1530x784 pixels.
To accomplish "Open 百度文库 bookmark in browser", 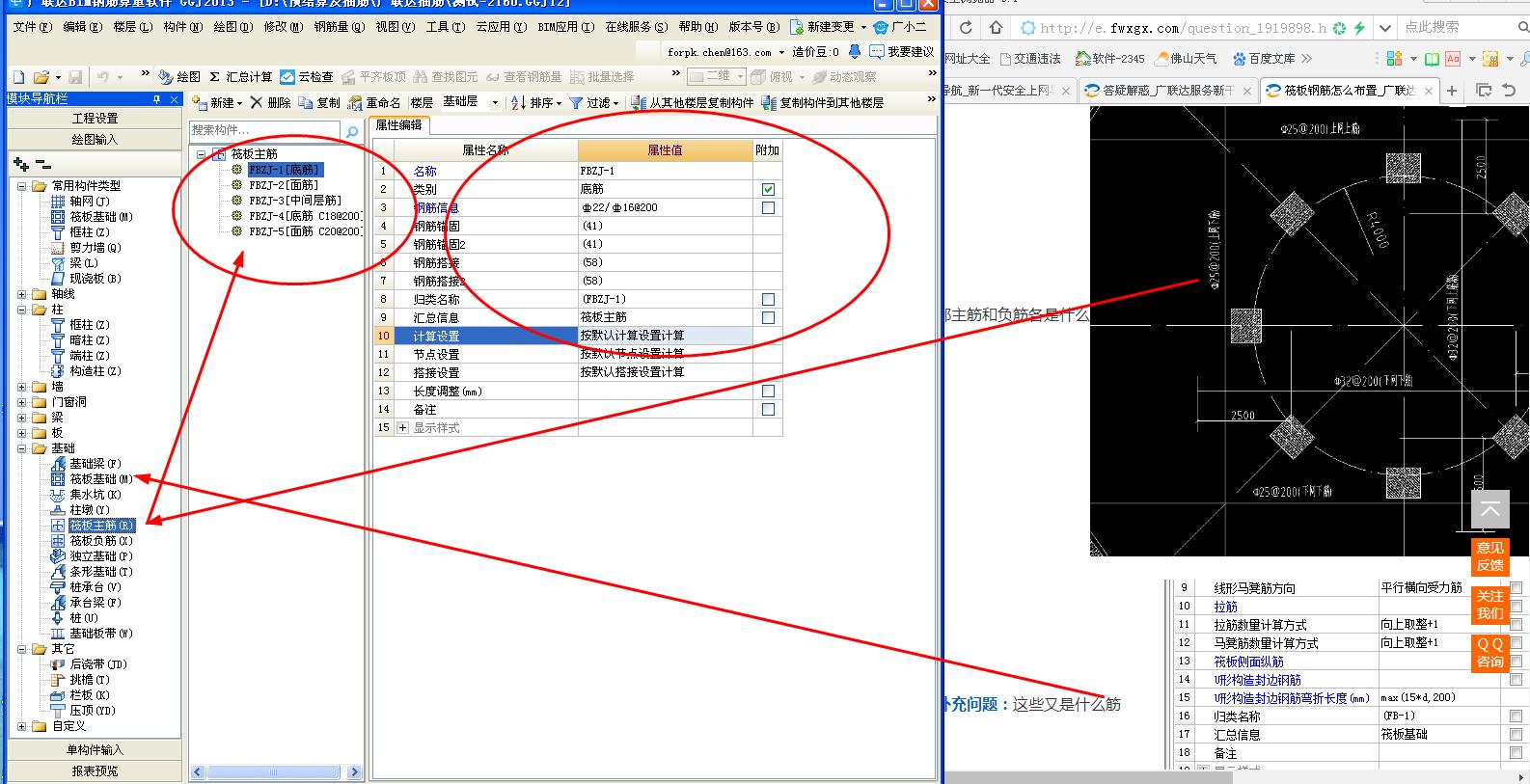I will pyautogui.click(x=1264, y=59).
